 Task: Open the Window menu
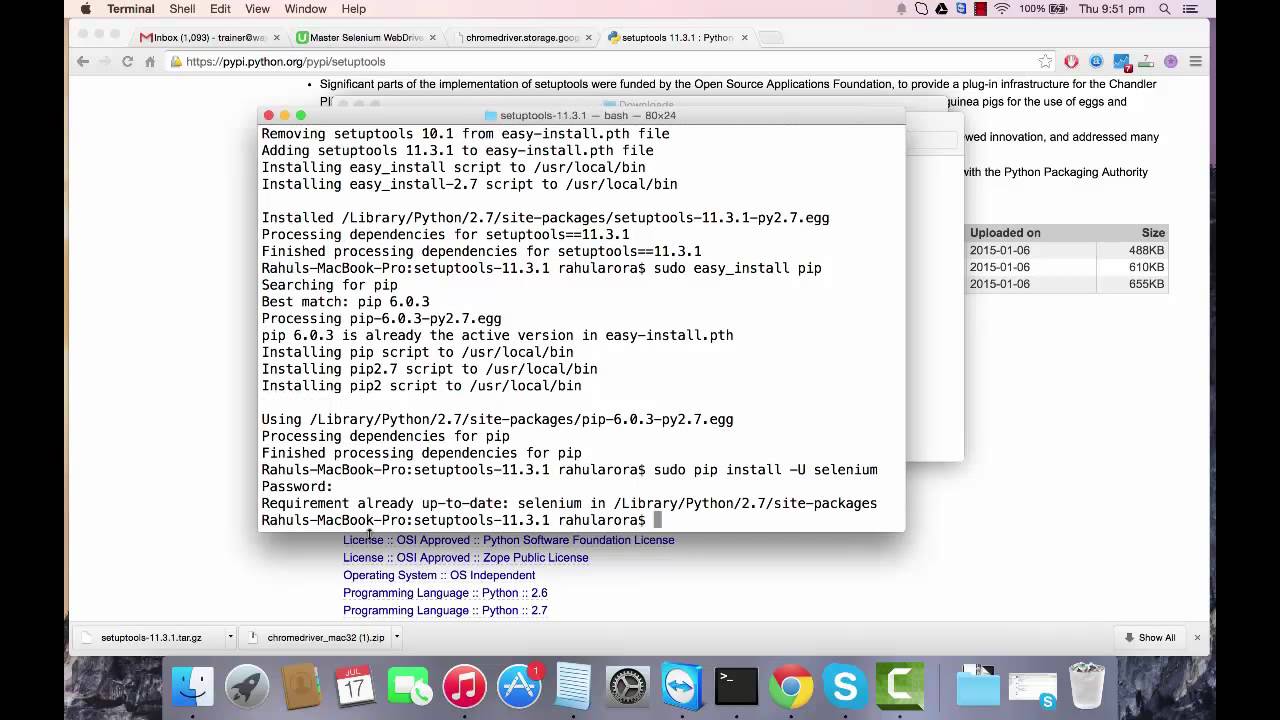(x=305, y=9)
